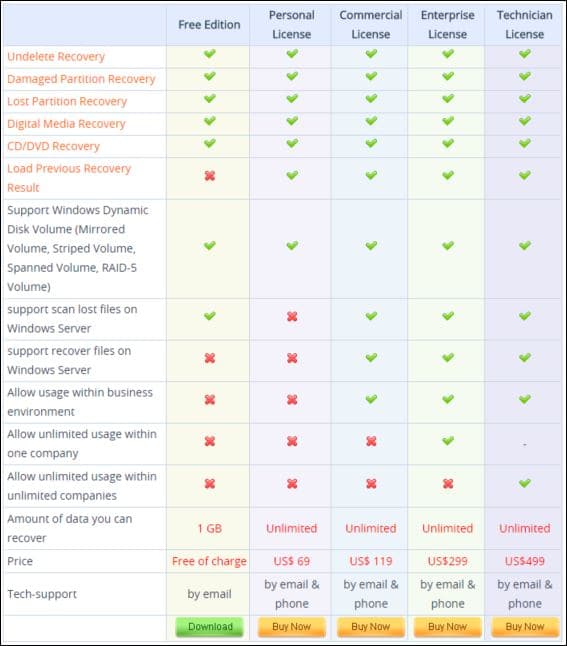Viewport: 567px width, 646px height.
Task: Open the Damaged Partition Recovery link
Action: 81,79
